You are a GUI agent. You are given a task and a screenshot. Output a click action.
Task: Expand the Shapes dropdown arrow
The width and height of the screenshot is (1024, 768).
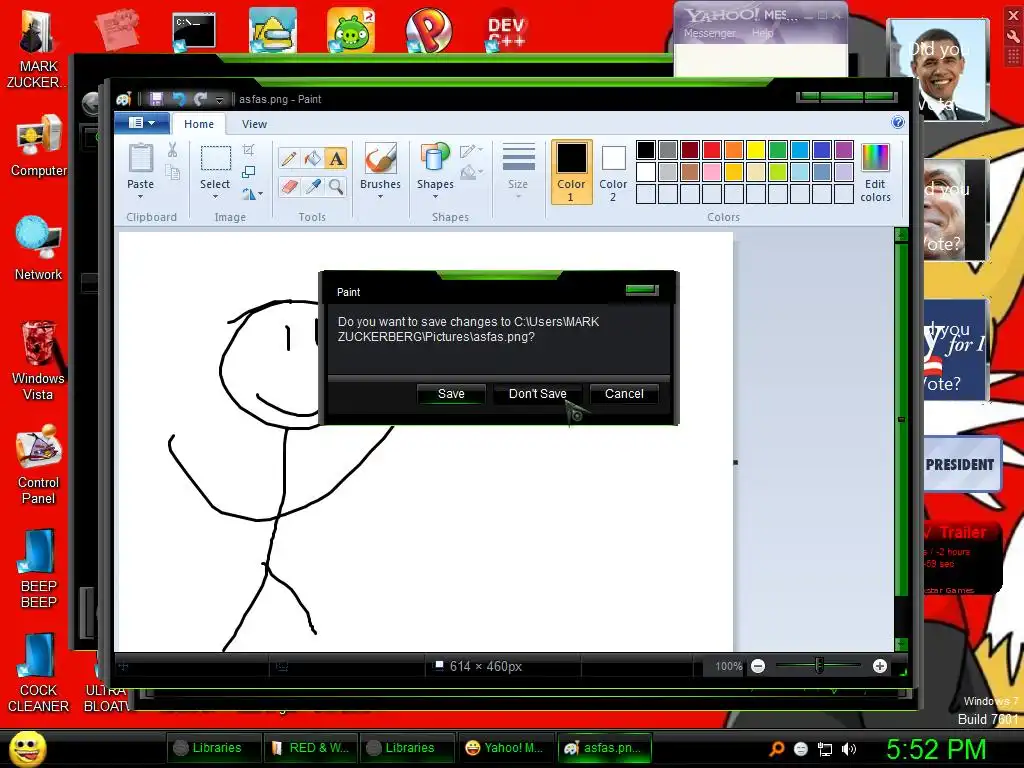(435, 197)
